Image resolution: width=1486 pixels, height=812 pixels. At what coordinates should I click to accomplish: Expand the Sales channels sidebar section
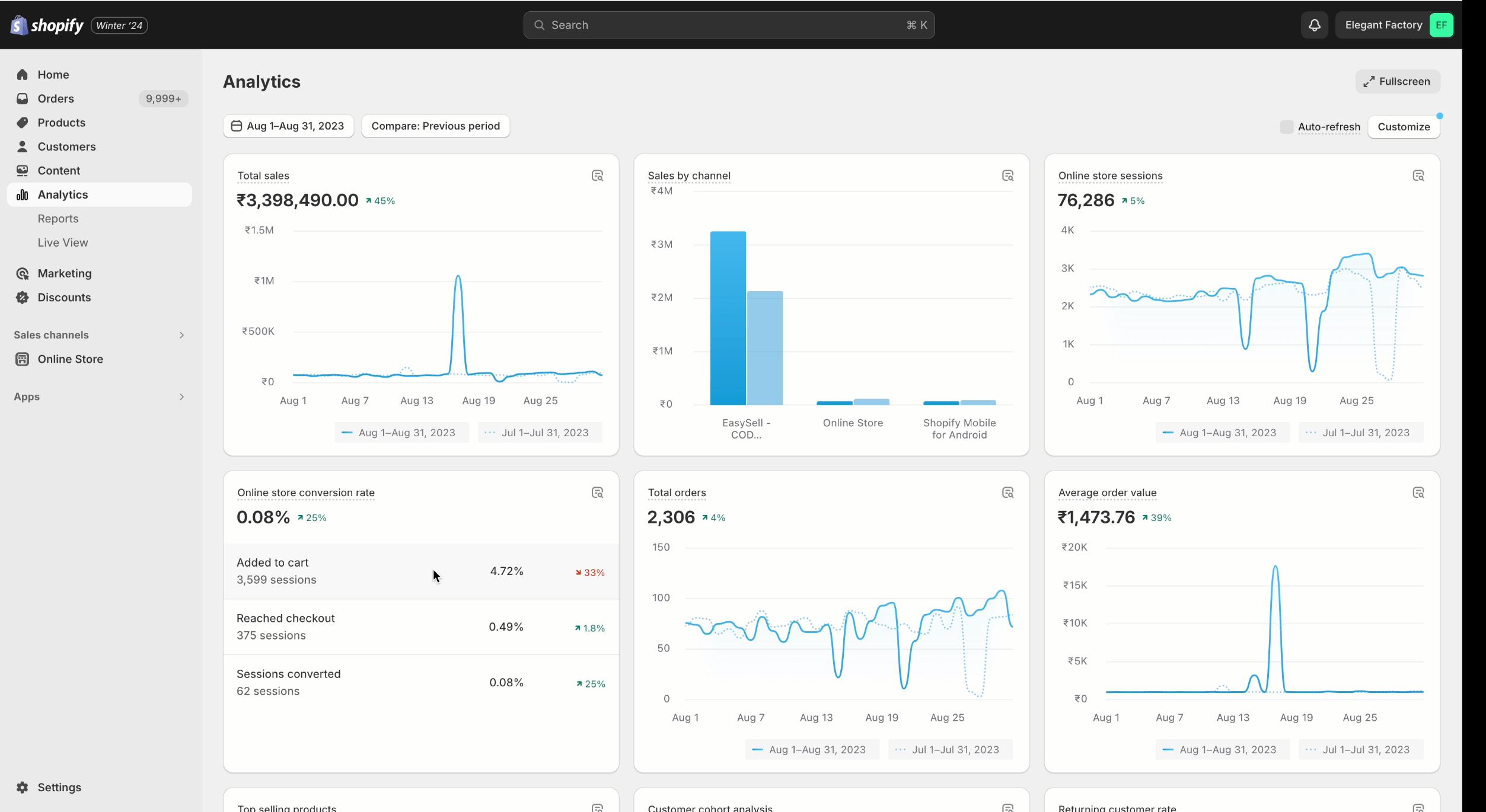[182, 335]
